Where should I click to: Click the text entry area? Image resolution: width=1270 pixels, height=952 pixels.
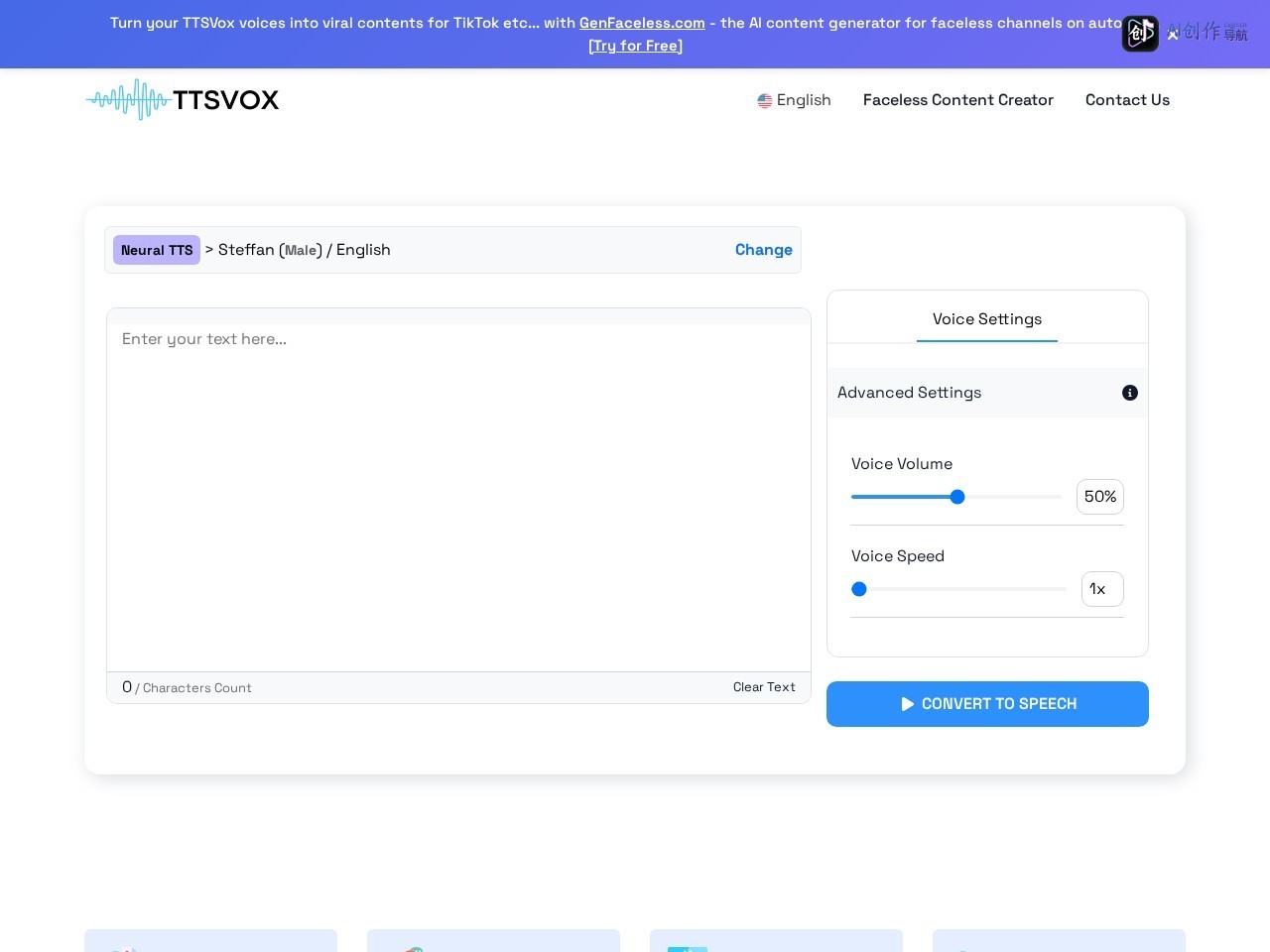(458, 496)
